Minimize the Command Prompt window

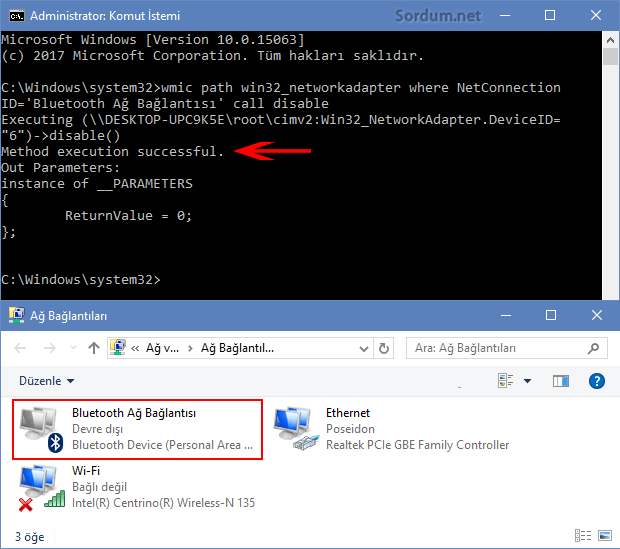pos(505,16)
